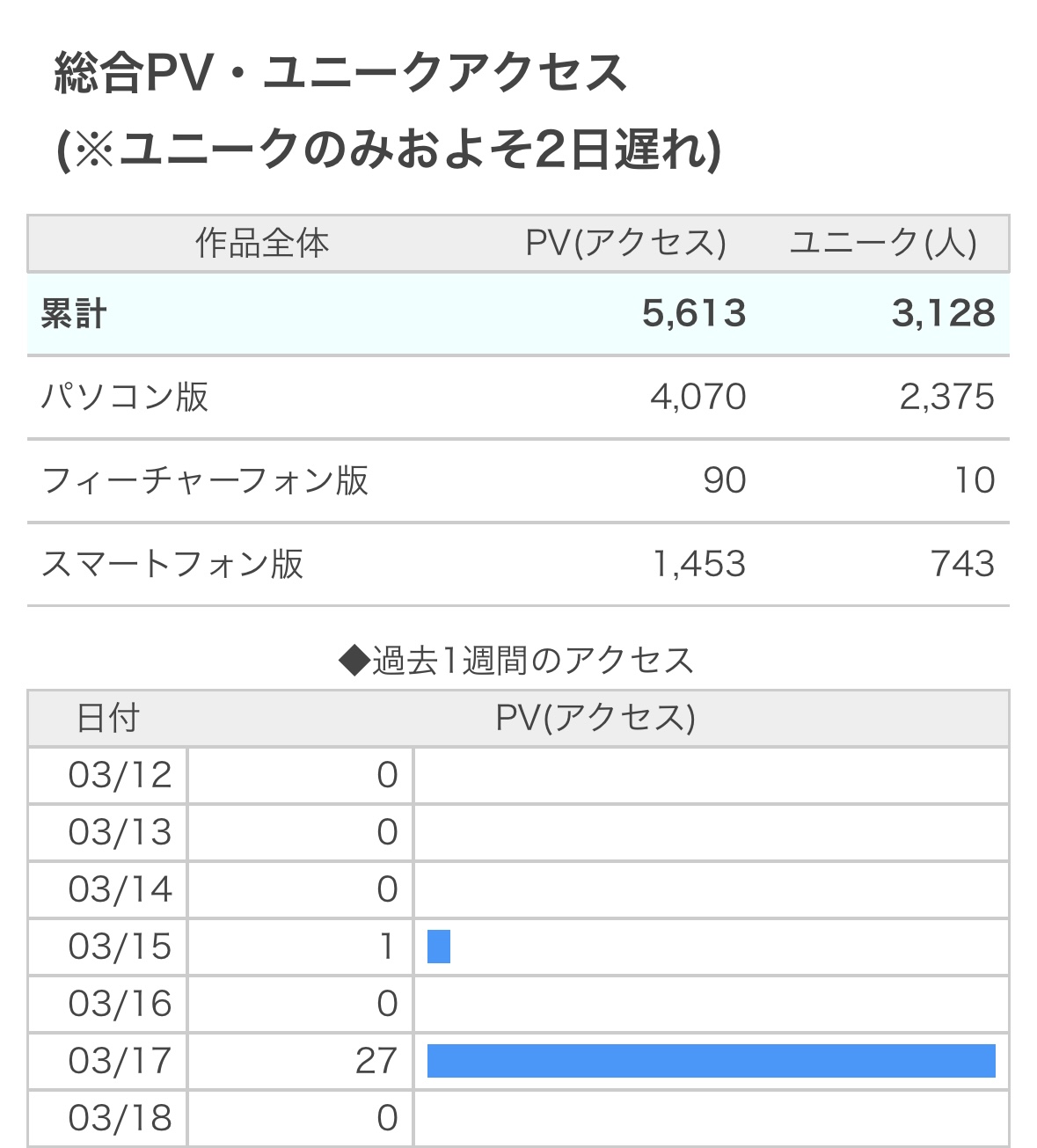Click the 総合PV・ユニークアクセス title
Image resolution: width=1037 pixels, height=1148 pixels.
coord(340,73)
